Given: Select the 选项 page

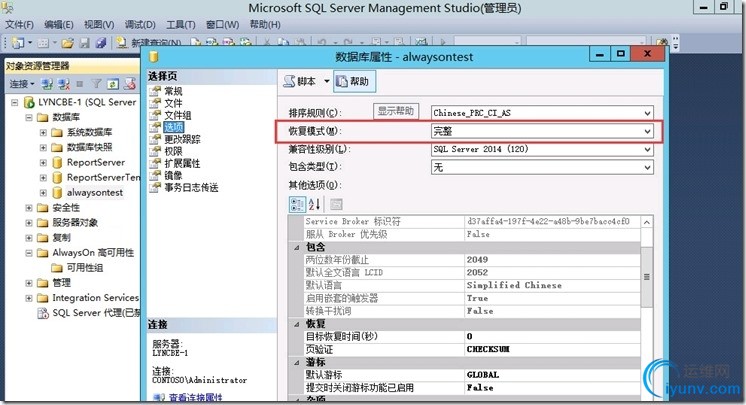Looking at the screenshot, I should click(173, 127).
